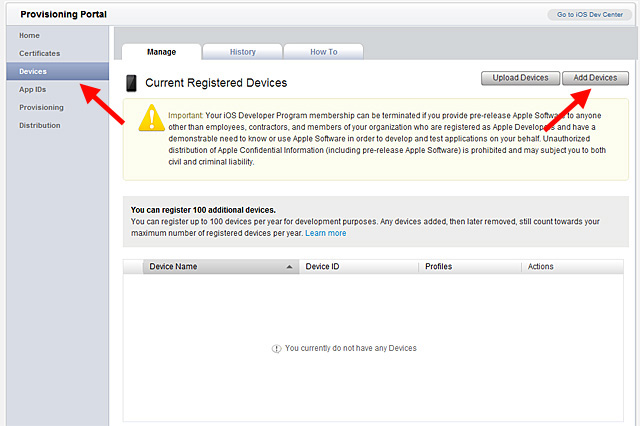640x426 pixels.
Task: Open the Manage tab
Action: 161,52
